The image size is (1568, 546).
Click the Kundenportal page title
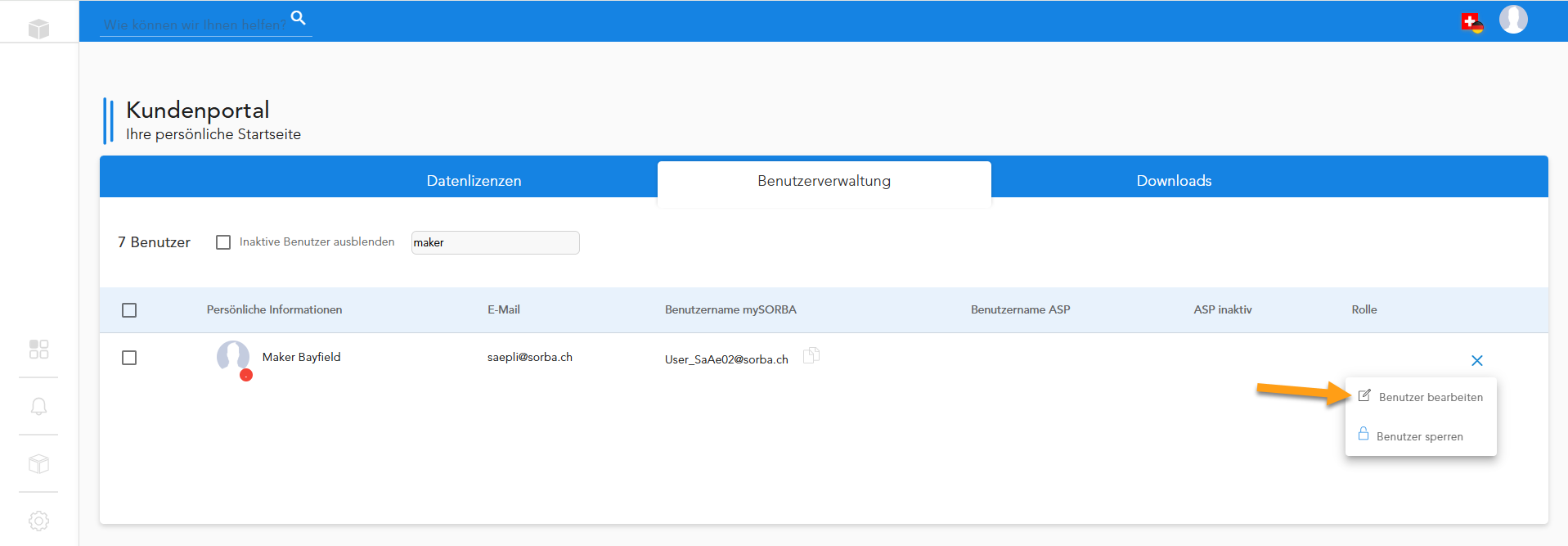198,110
